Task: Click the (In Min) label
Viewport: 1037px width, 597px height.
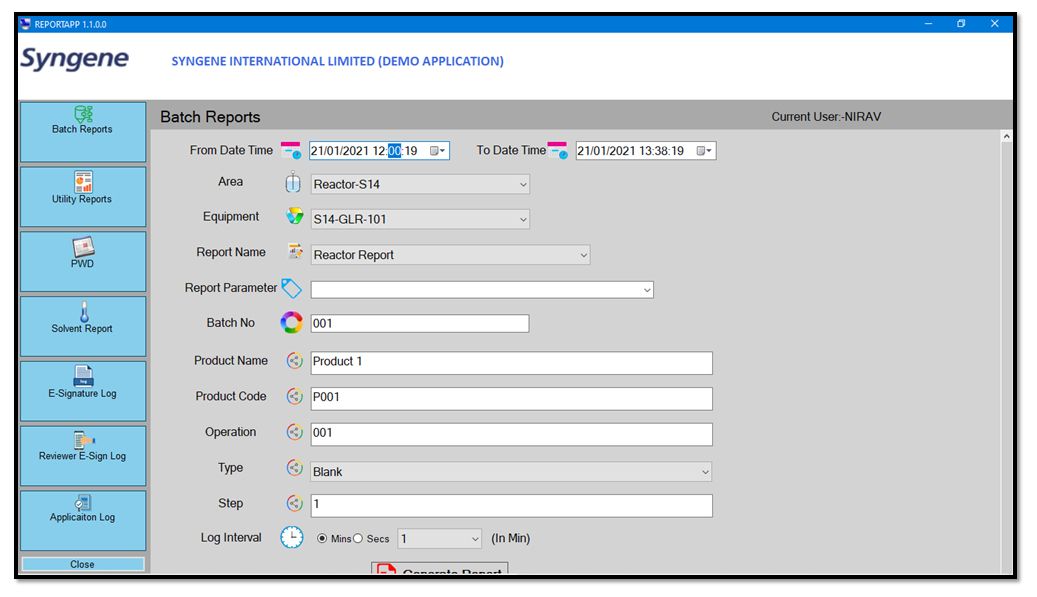Action: click(x=511, y=538)
